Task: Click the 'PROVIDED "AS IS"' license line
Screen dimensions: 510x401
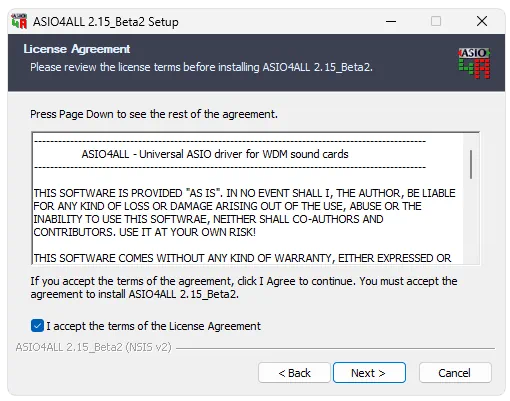Action: pos(244,193)
